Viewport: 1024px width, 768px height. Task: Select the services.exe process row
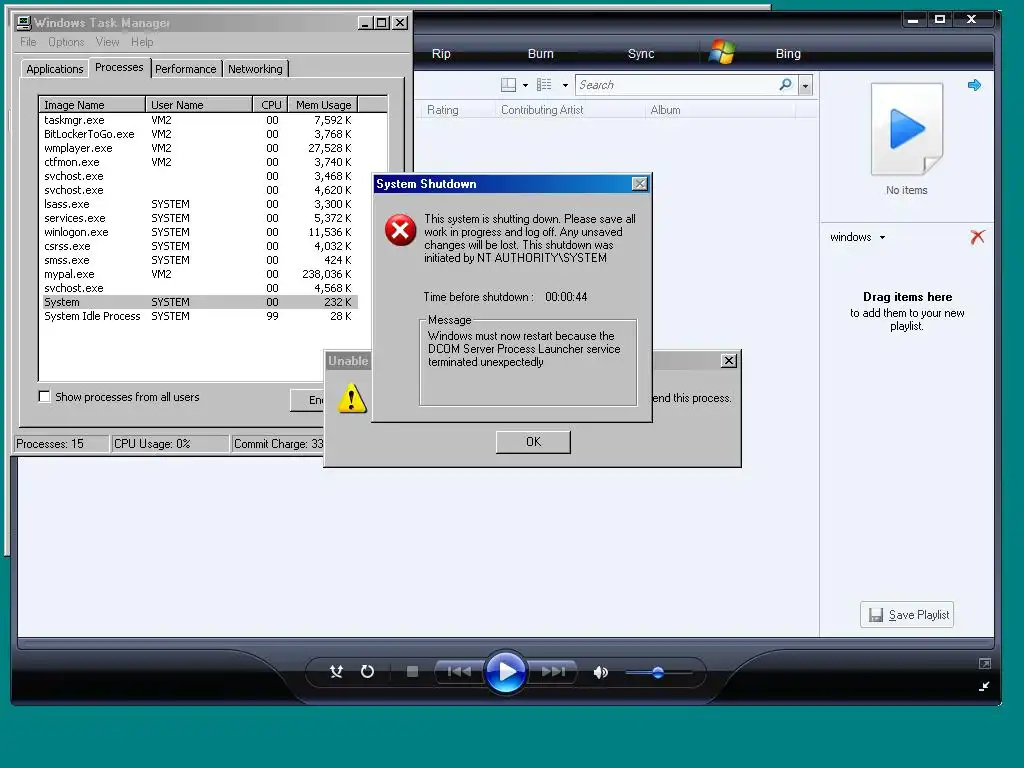199,218
